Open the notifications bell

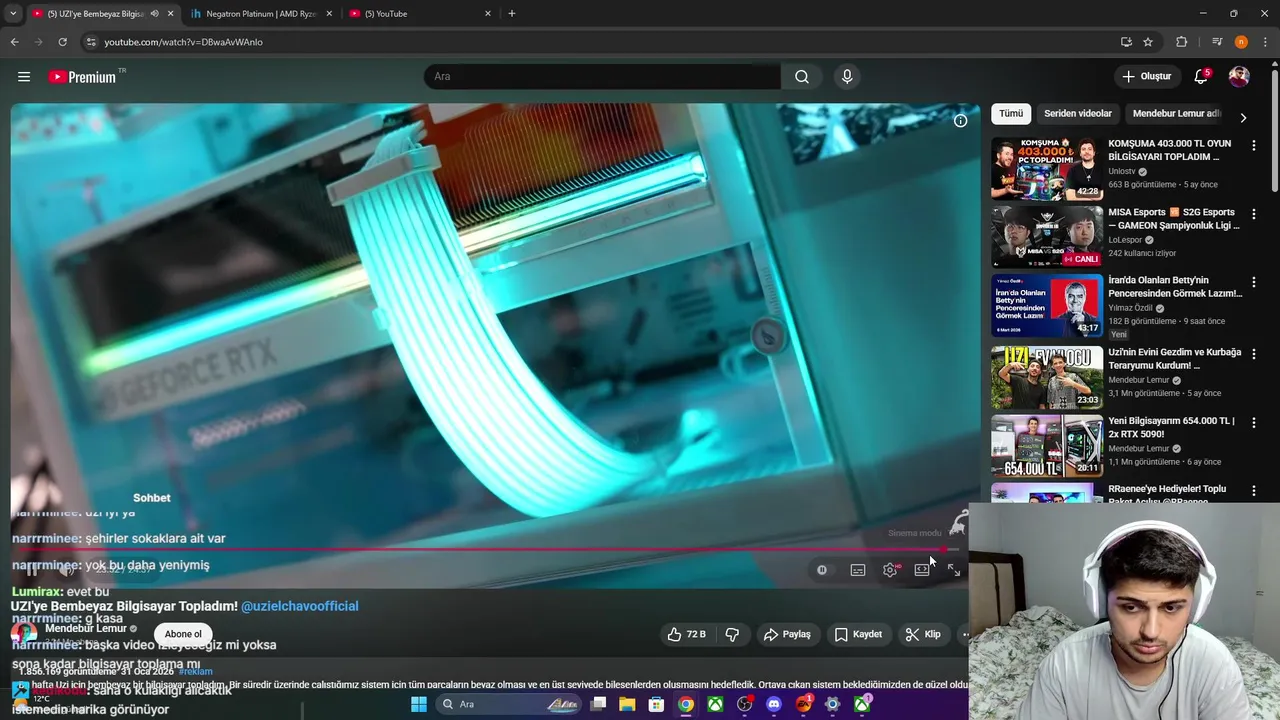coord(1201,77)
